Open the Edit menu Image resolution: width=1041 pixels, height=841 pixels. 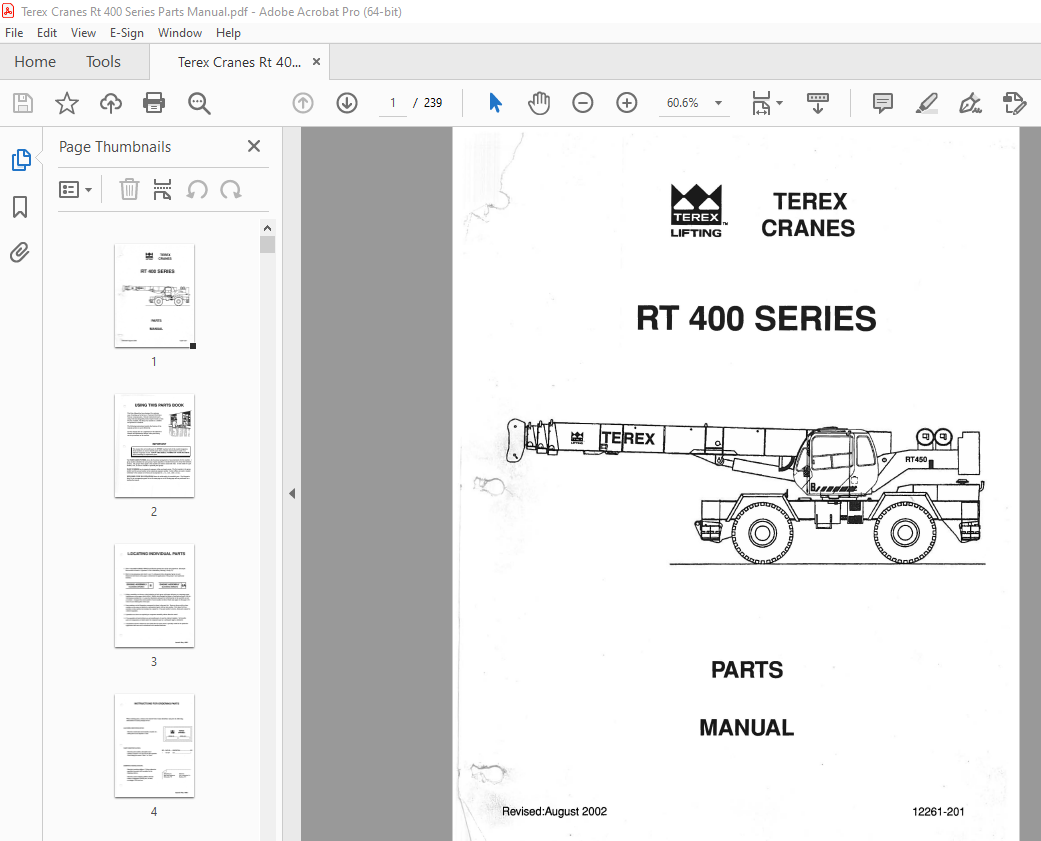pyautogui.click(x=46, y=33)
